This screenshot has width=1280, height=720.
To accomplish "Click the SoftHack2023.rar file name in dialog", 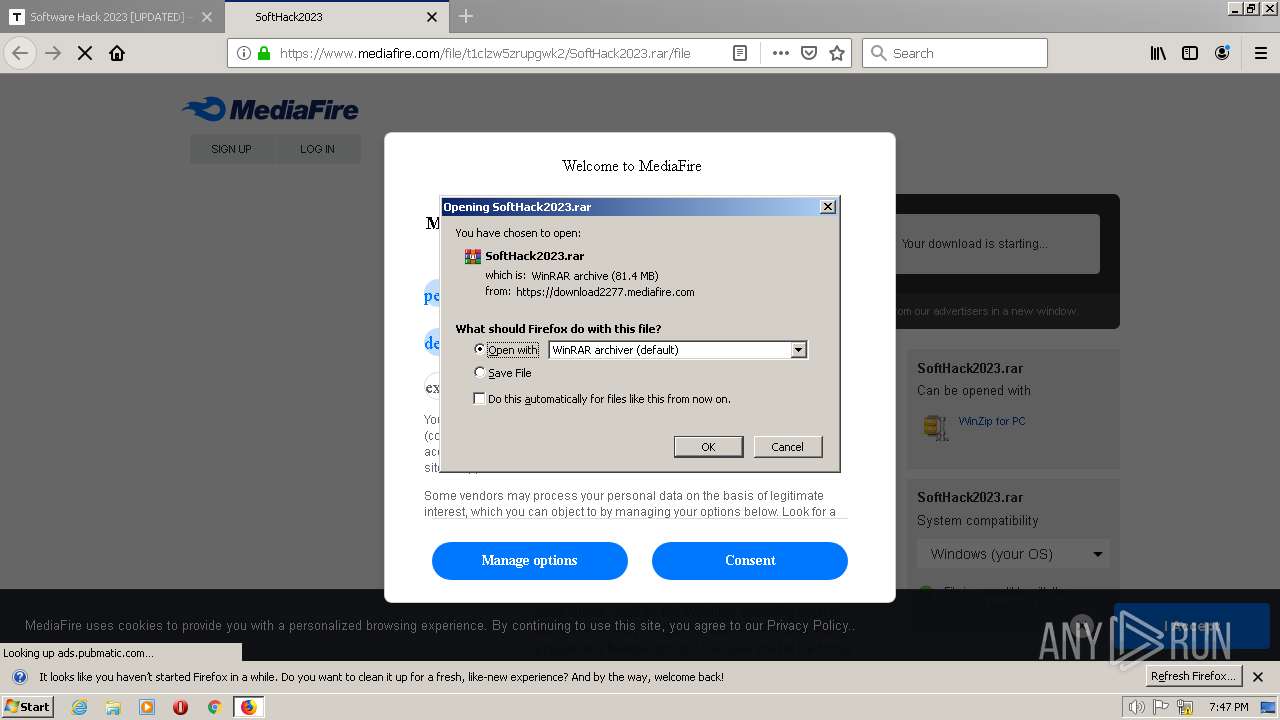I will point(535,256).
